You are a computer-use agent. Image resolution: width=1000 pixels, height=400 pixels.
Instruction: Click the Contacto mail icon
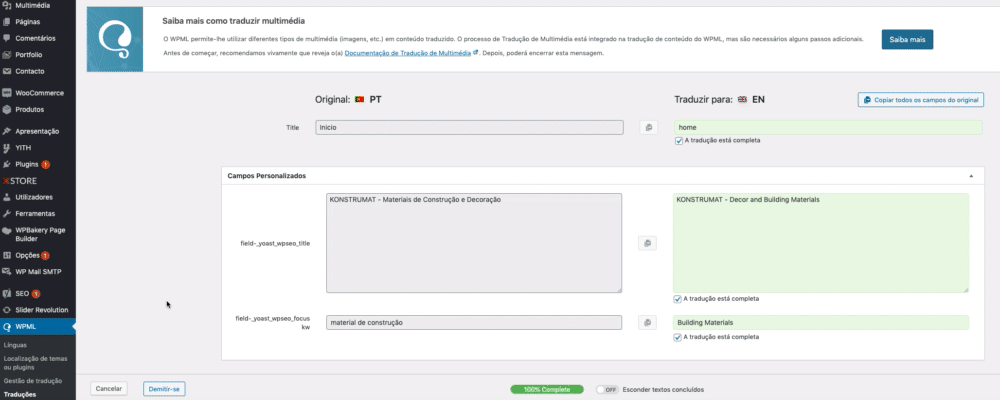pyautogui.click(x=7, y=71)
